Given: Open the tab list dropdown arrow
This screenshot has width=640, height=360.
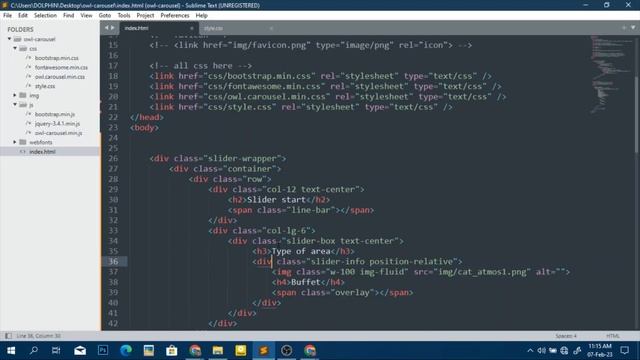Looking at the screenshot, I should 633,28.
